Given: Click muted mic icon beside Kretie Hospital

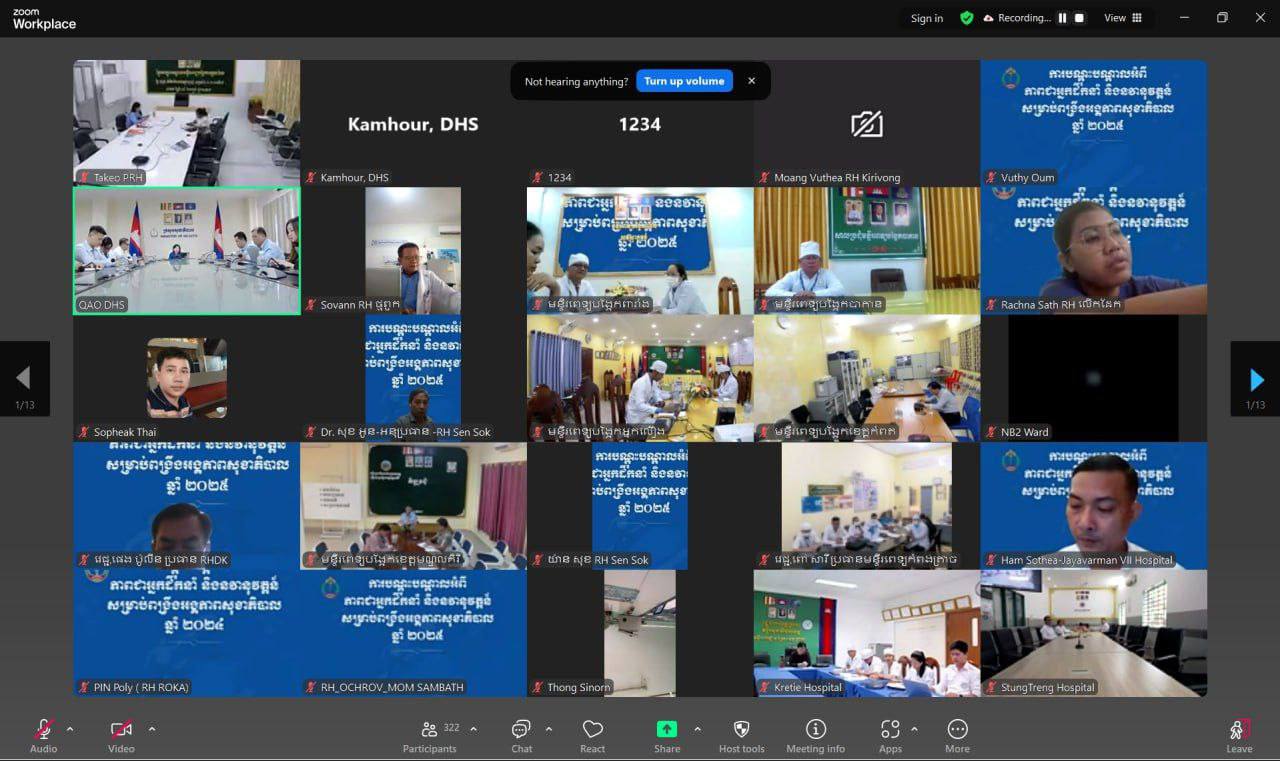Looking at the screenshot, I should (x=765, y=687).
